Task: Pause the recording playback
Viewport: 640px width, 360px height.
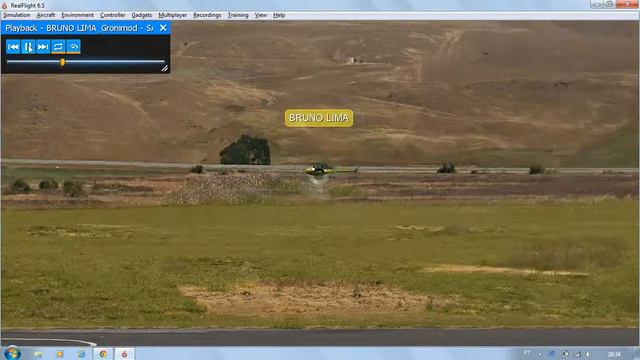Action: (28, 47)
